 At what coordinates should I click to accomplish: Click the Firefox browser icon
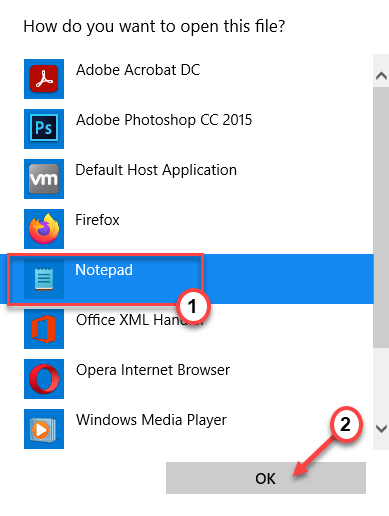44,229
